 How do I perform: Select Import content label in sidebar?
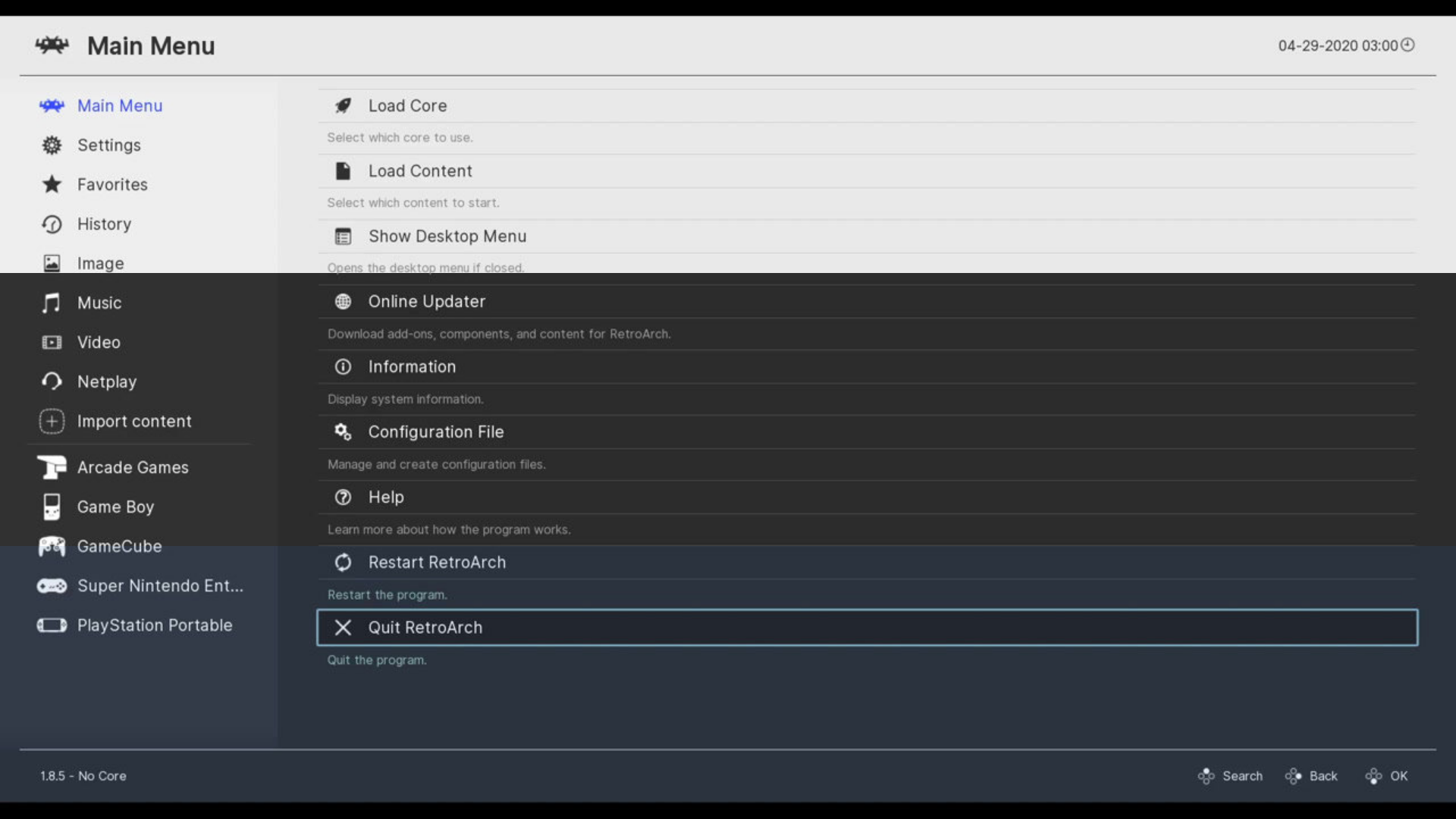[x=134, y=422]
